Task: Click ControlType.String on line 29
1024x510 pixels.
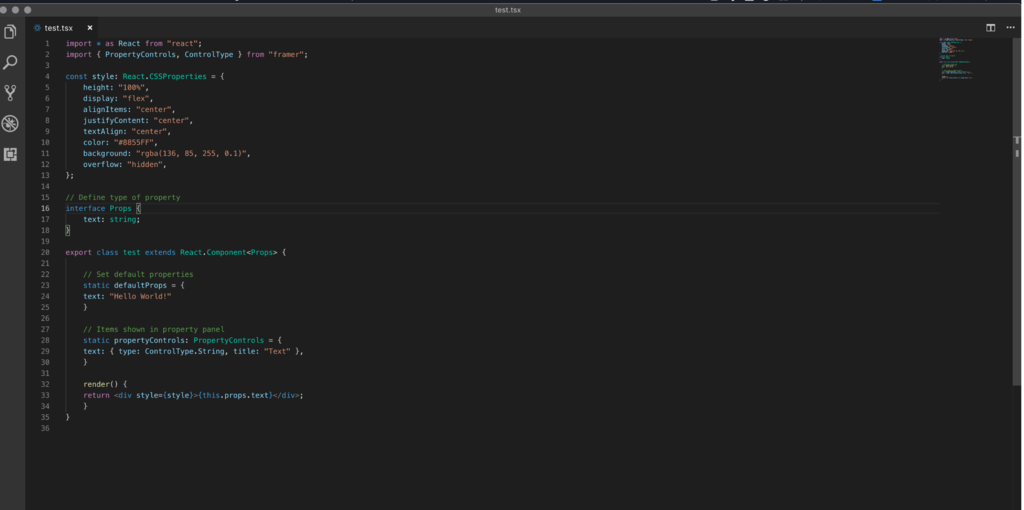Action: point(184,351)
